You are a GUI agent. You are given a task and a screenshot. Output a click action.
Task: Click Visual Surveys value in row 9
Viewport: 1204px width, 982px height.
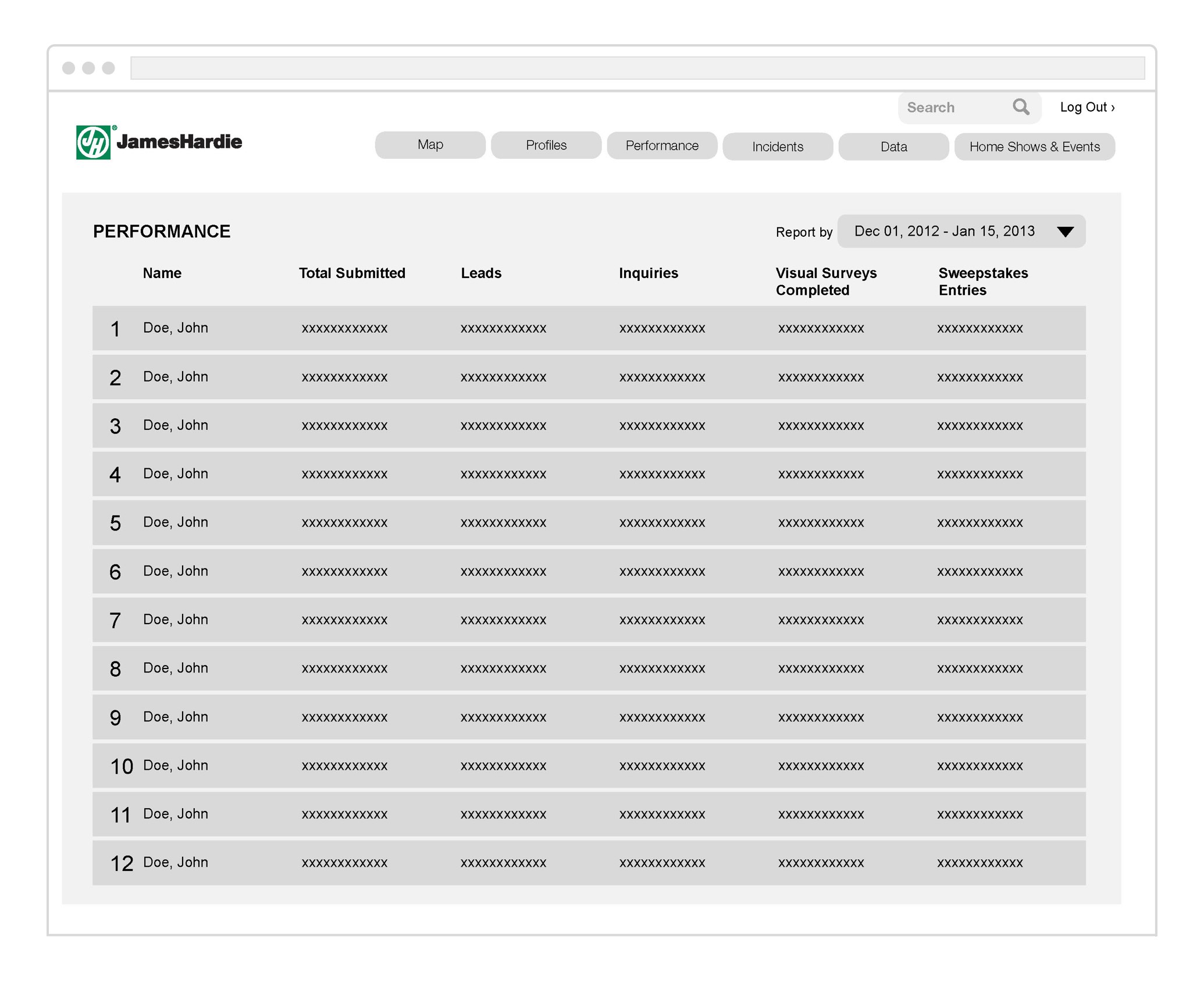pos(821,717)
